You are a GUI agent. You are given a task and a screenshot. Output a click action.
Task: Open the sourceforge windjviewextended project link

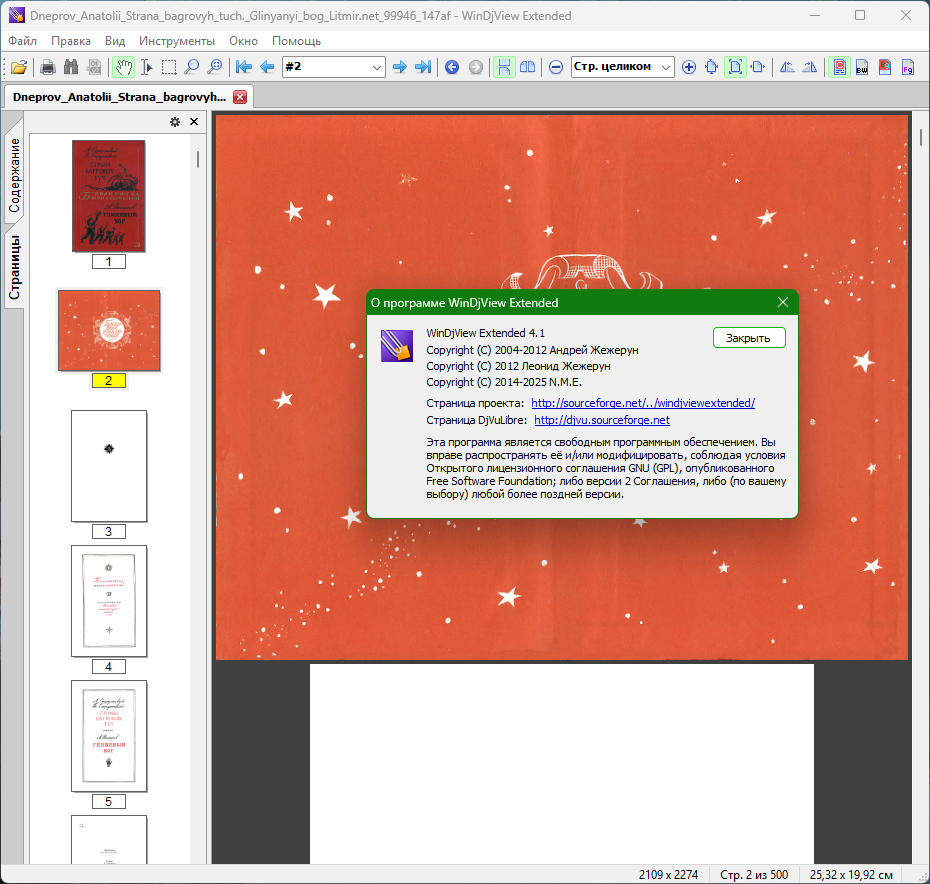(643, 403)
